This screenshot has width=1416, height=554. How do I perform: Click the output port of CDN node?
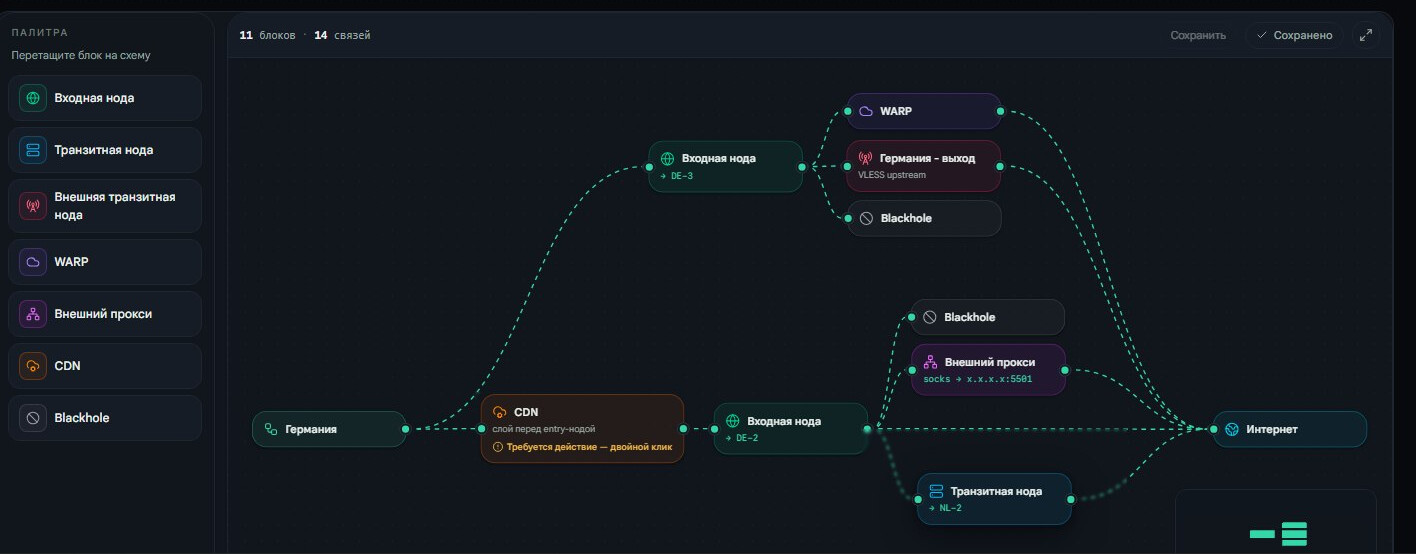683,428
